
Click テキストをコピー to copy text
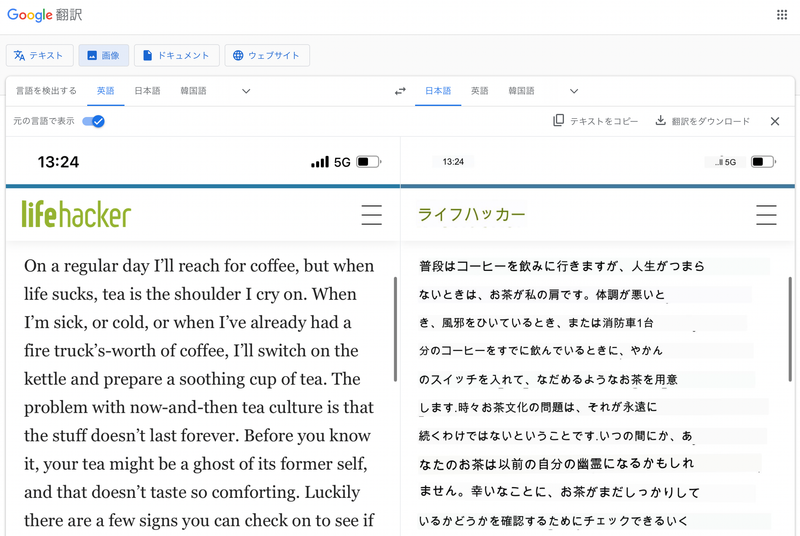tap(595, 121)
